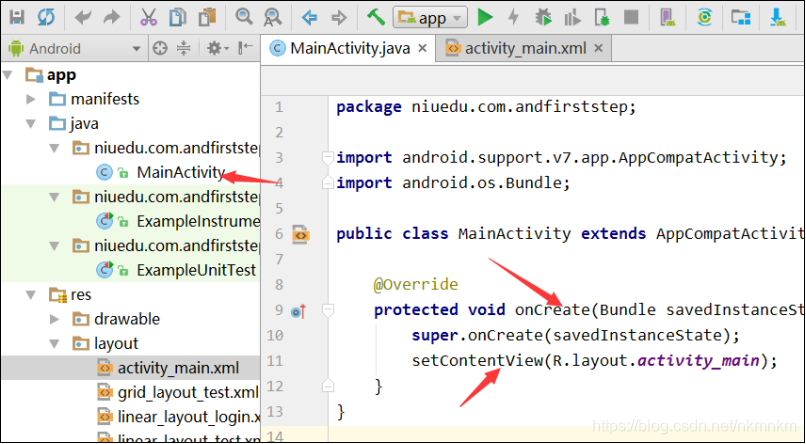
Task: Fold the imports block at line 3
Action: click(x=327, y=158)
